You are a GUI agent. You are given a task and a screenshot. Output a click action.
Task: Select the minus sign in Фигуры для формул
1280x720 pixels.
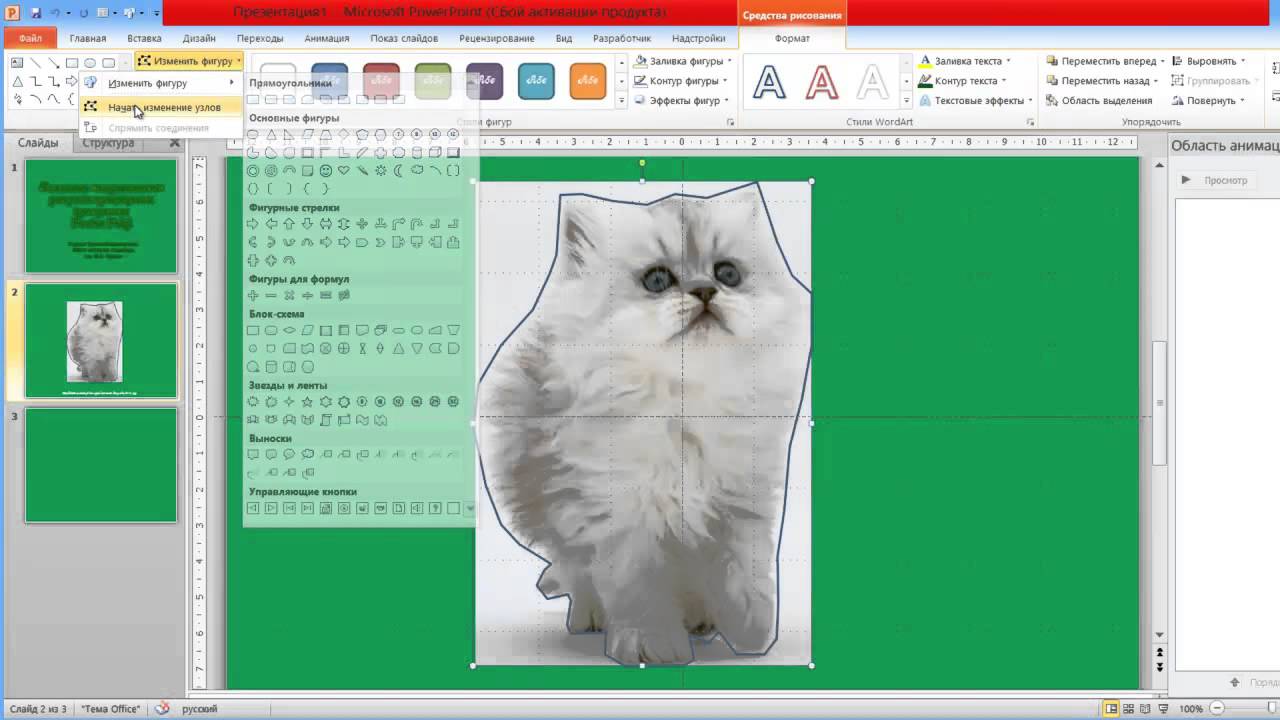pos(271,295)
